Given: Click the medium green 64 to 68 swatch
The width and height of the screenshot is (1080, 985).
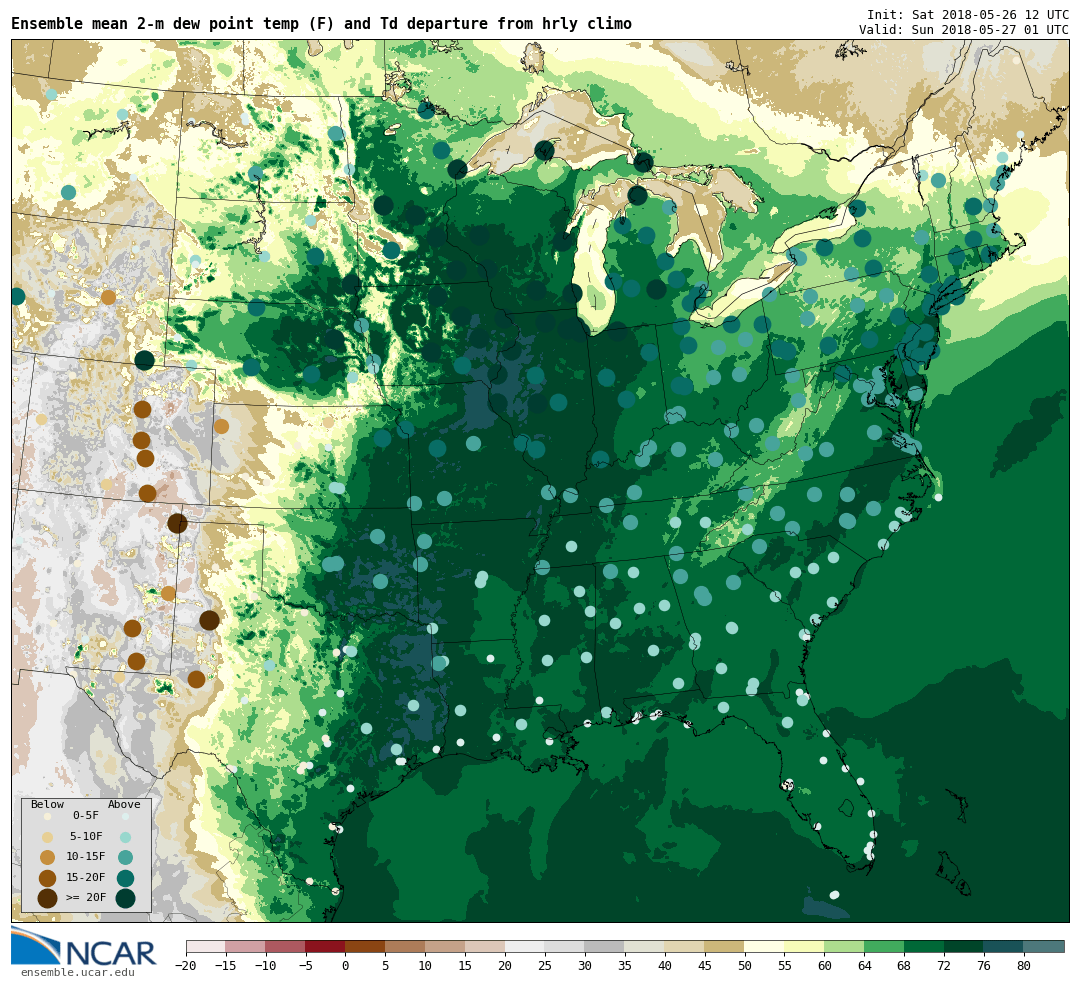Looking at the screenshot, I should (x=884, y=946).
